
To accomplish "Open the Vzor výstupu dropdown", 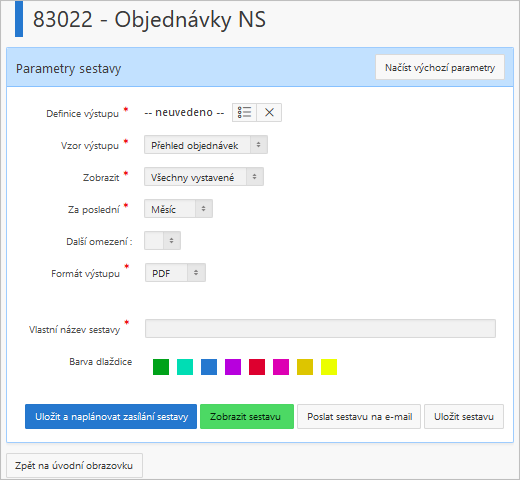I will 206,145.
